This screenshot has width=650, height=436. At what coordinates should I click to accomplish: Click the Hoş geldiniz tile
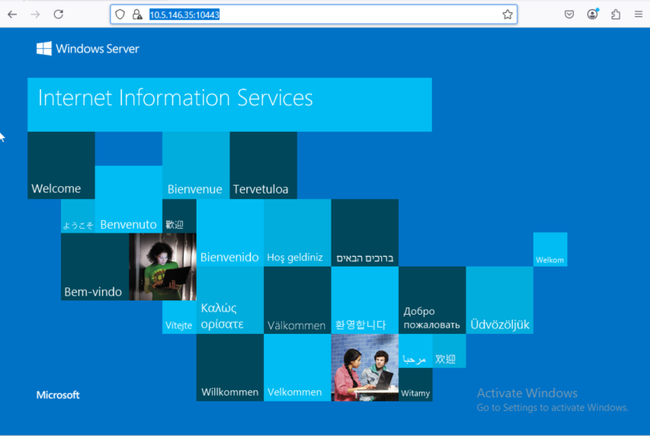[297, 233]
